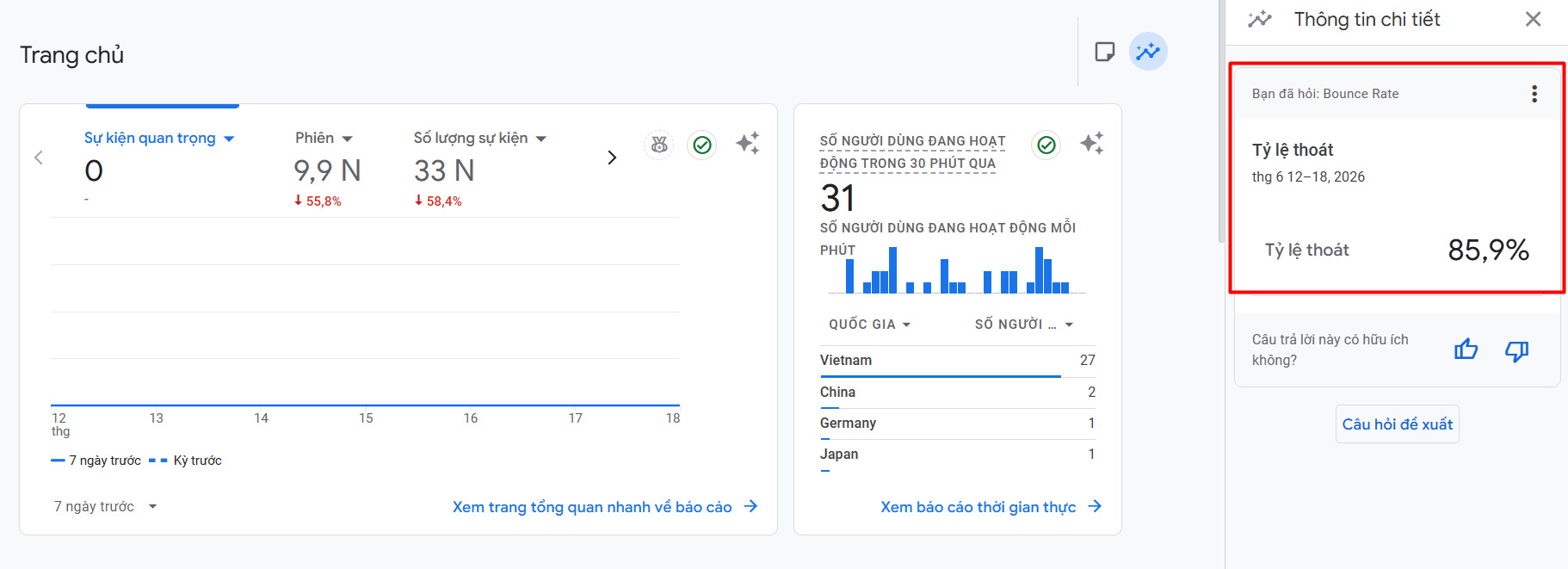Select the China country row
The image size is (1568, 569).
pyautogui.click(x=957, y=393)
